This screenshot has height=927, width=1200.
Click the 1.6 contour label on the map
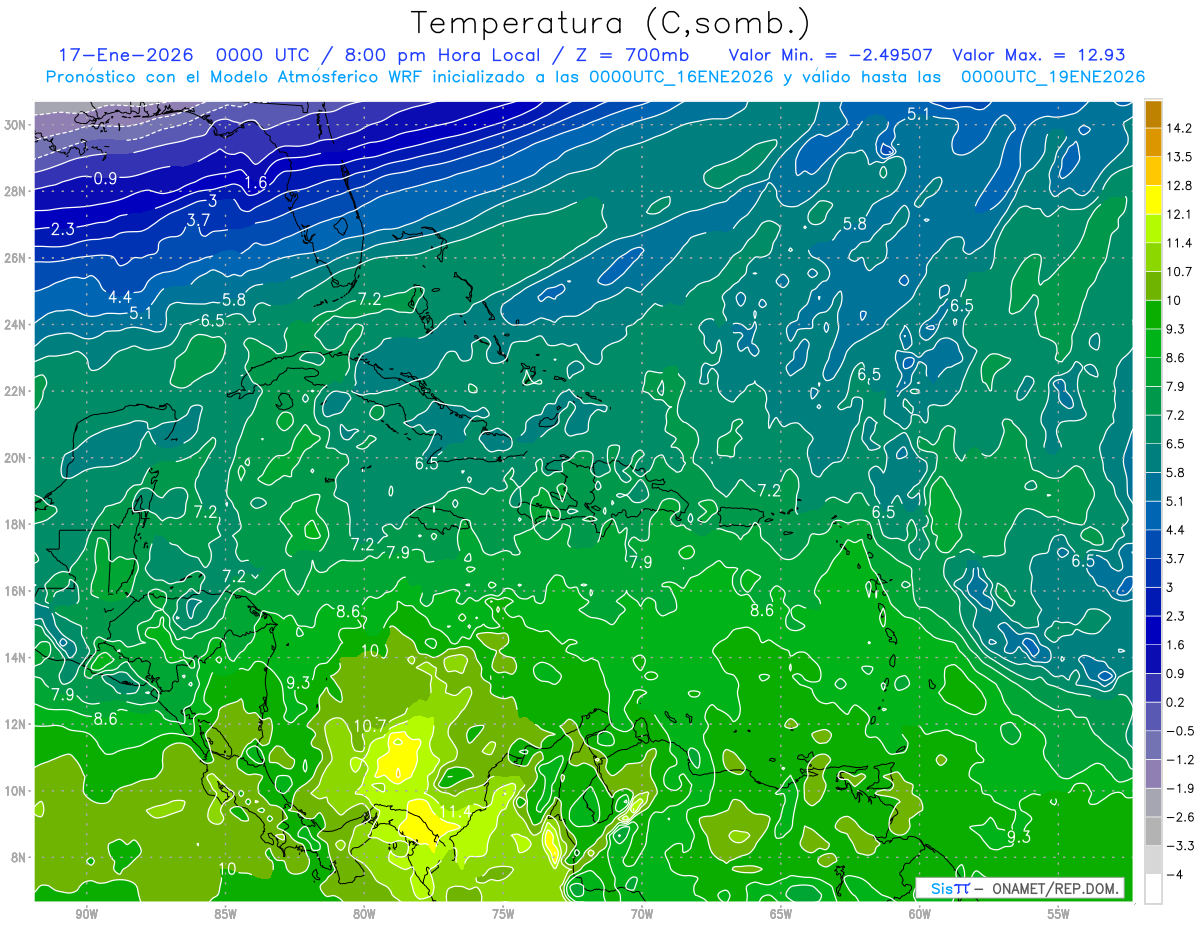coord(255,182)
